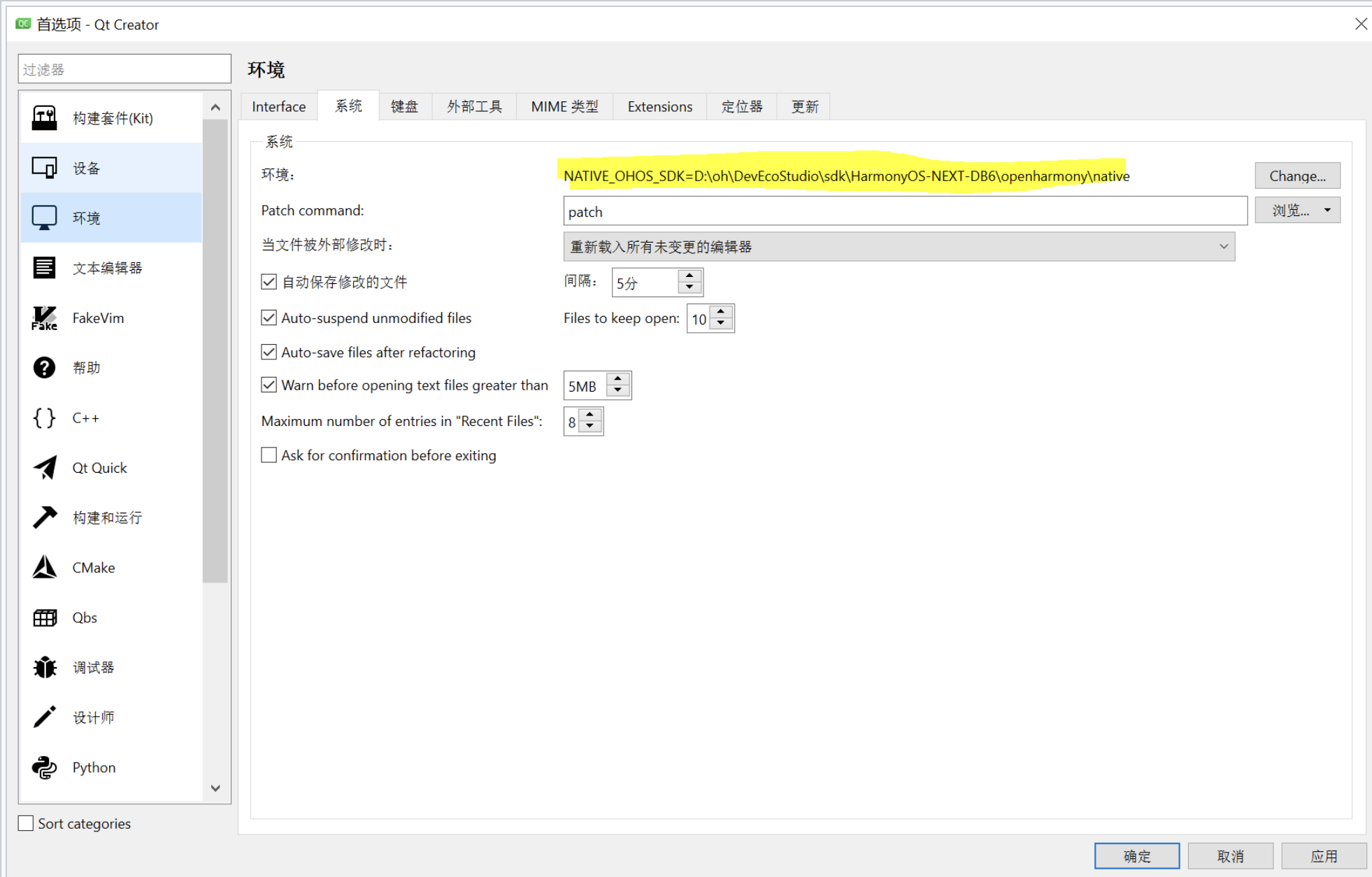Open the Qbs category icon
This screenshot has width=1372, height=877.
click(x=45, y=618)
